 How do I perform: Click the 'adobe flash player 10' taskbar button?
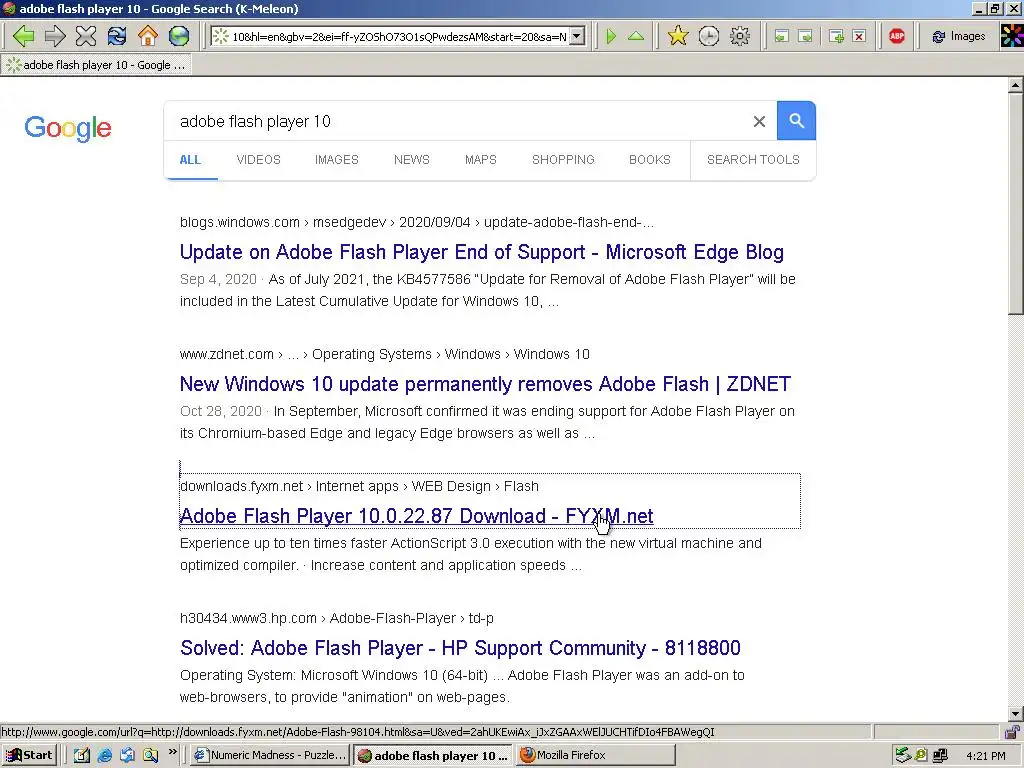433,756
